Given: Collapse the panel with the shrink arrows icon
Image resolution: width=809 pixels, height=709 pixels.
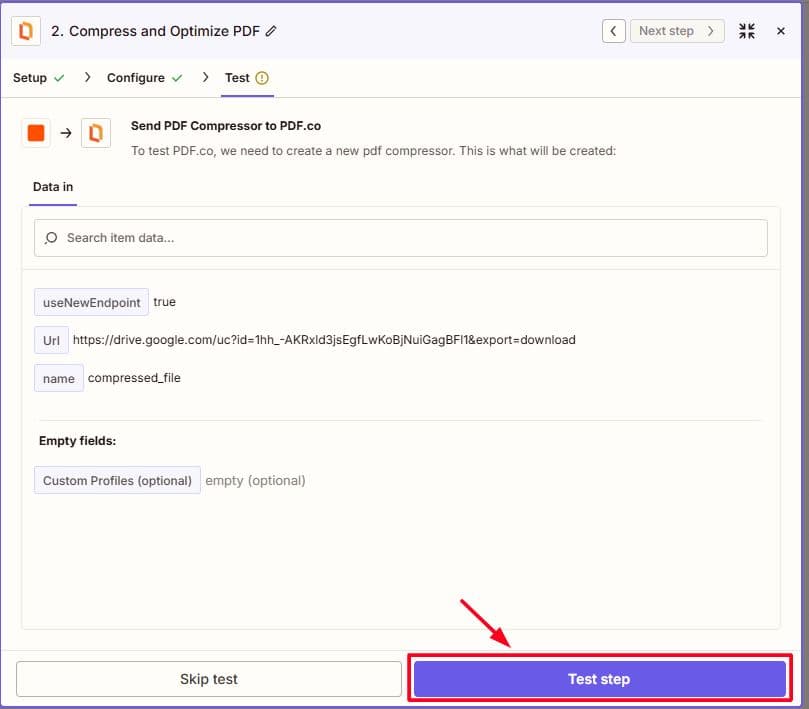Looking at the screenshot, I should coord(747,31).
